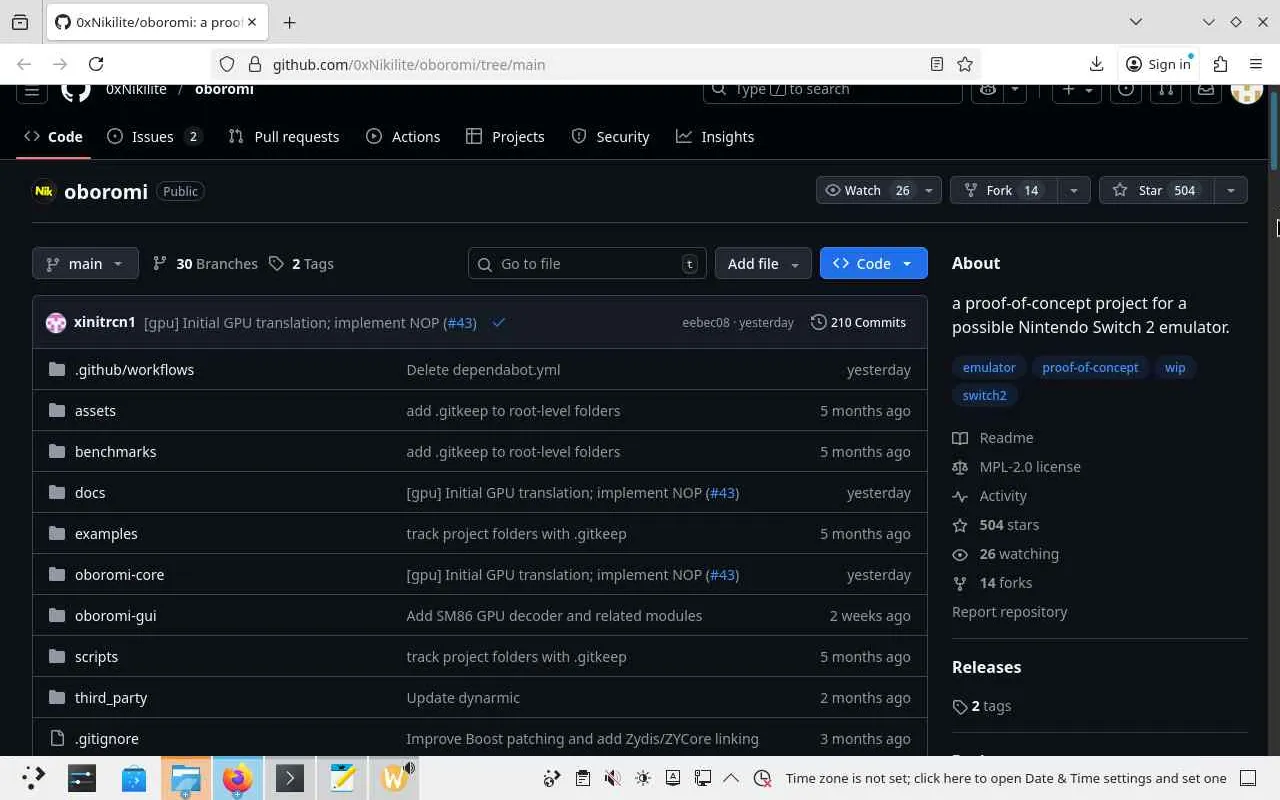This screenshot has width=1280, height=800.
Task: Toggle reader view icon in address bar
Action: [x=937, y=64]
